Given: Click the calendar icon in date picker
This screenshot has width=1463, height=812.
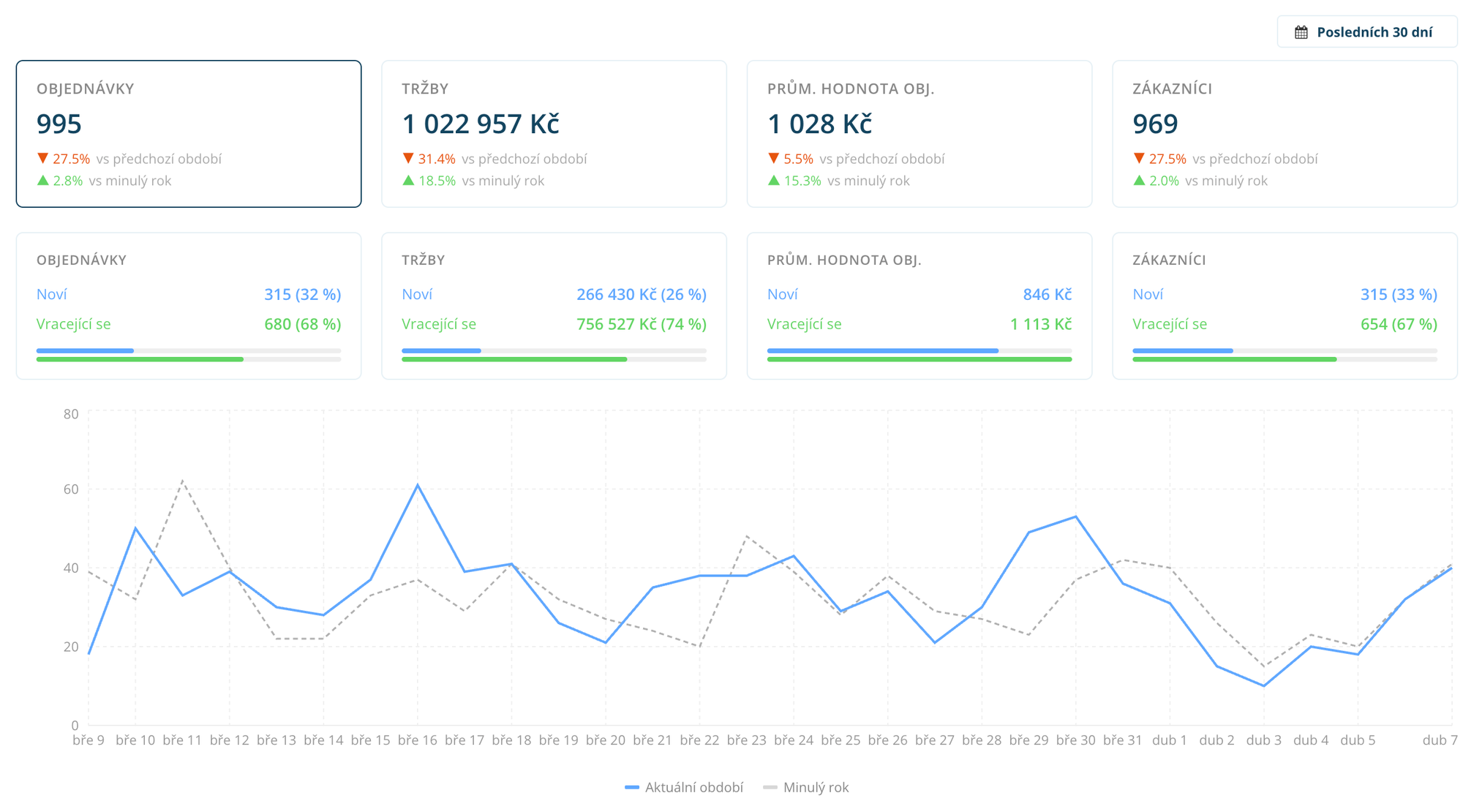Looking at the screenshot, I should click(x=1301, y=32).
